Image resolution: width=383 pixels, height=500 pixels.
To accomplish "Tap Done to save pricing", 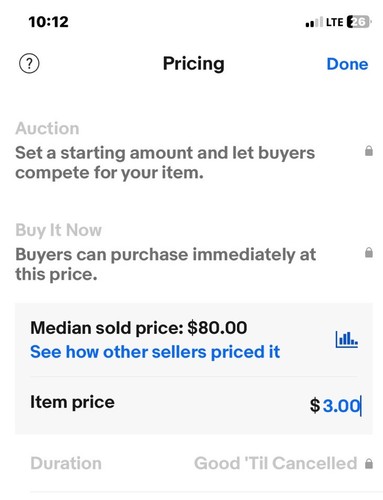I will tap(347, 64).
